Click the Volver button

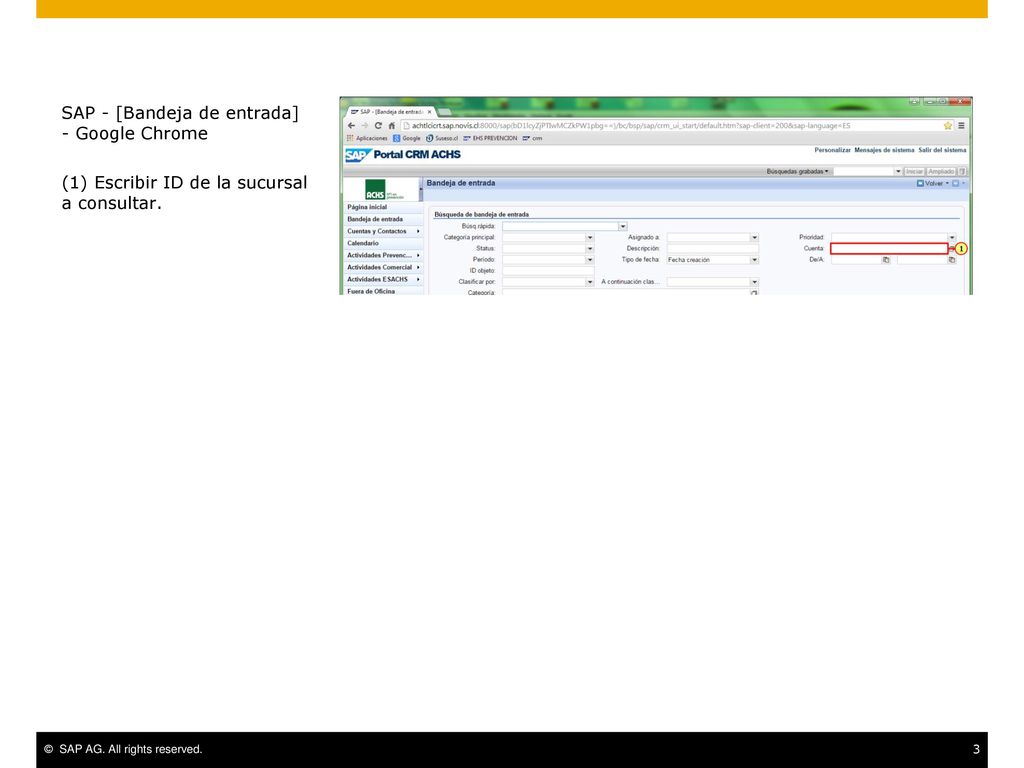coord(934,184)
